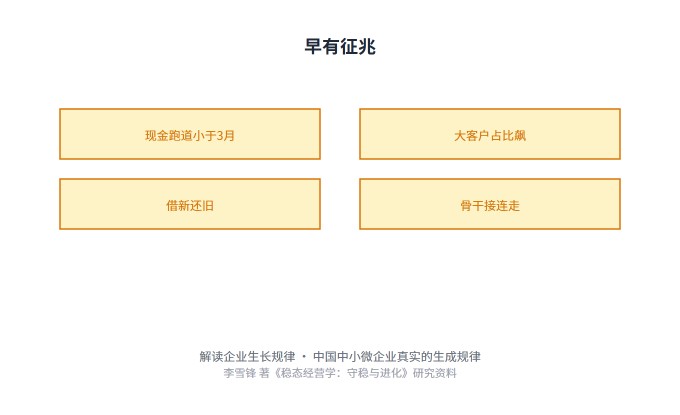The width and height of the screenshot is (680, 415).
Task: Select the 现金跑道小于3月 warning box
Action: [190, 134]
